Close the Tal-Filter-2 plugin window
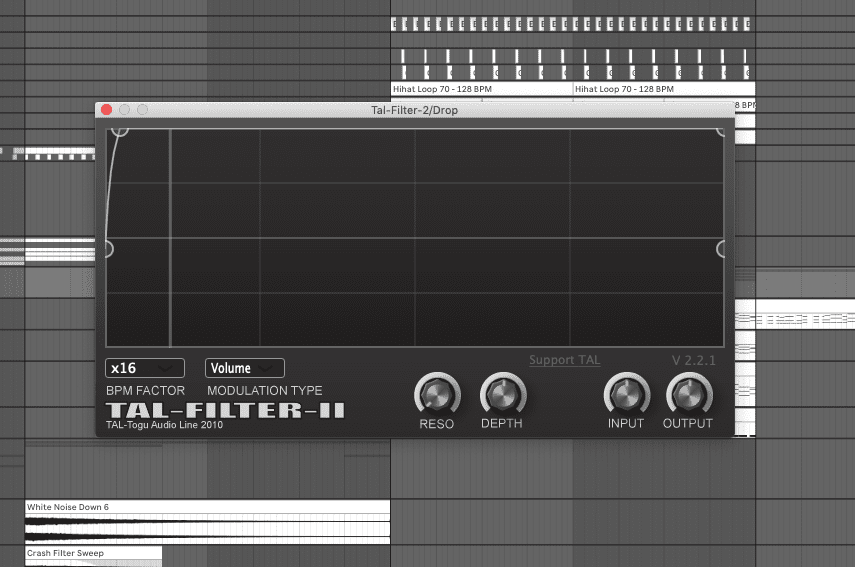The image size is (855, 567). [107, 110]
